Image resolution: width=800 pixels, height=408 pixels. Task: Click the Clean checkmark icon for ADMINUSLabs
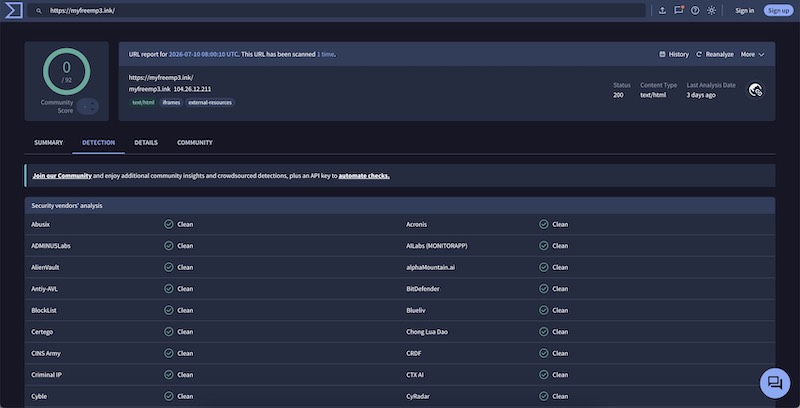[168, 245]
